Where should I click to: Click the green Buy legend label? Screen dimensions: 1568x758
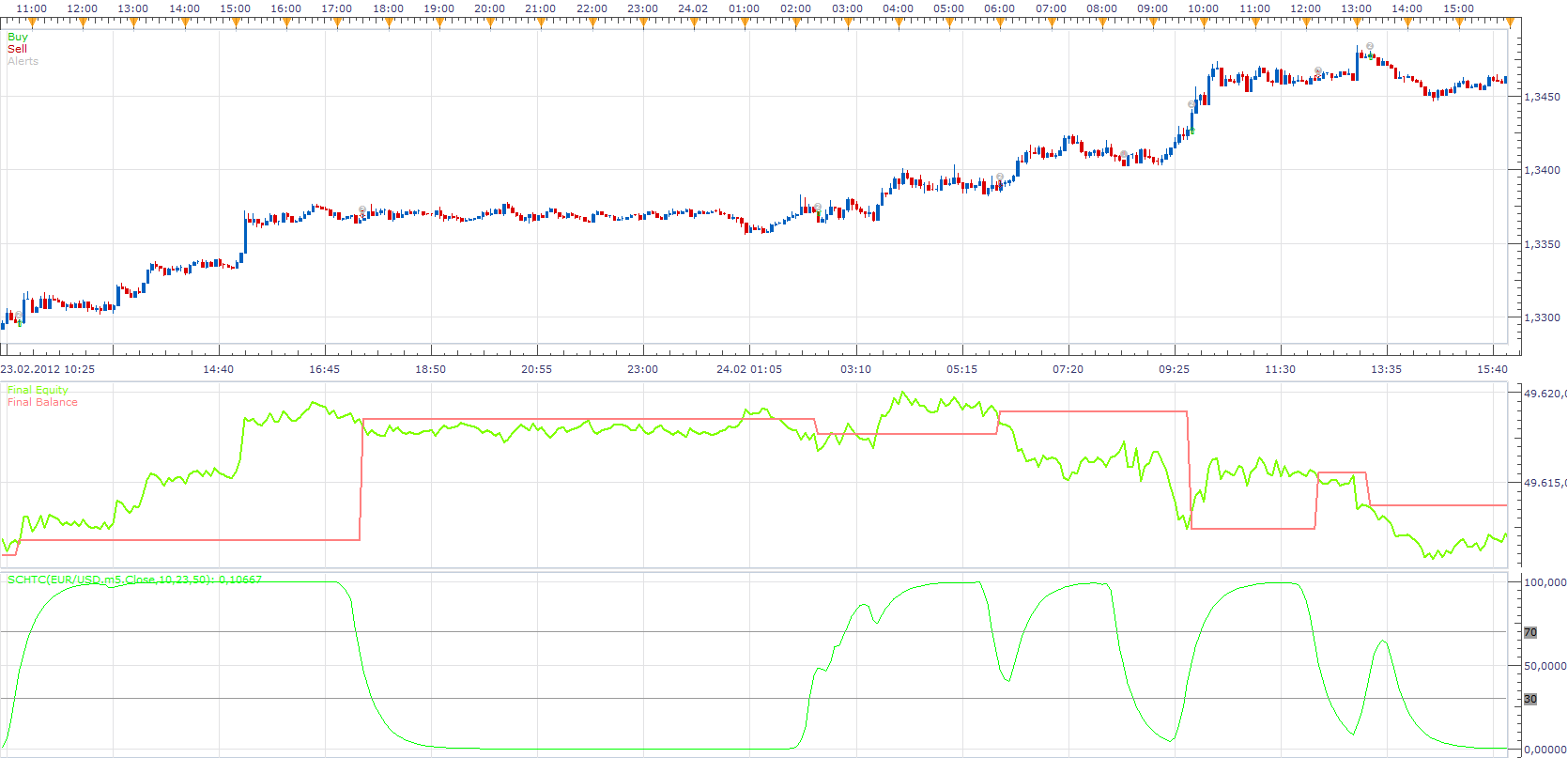18,37
